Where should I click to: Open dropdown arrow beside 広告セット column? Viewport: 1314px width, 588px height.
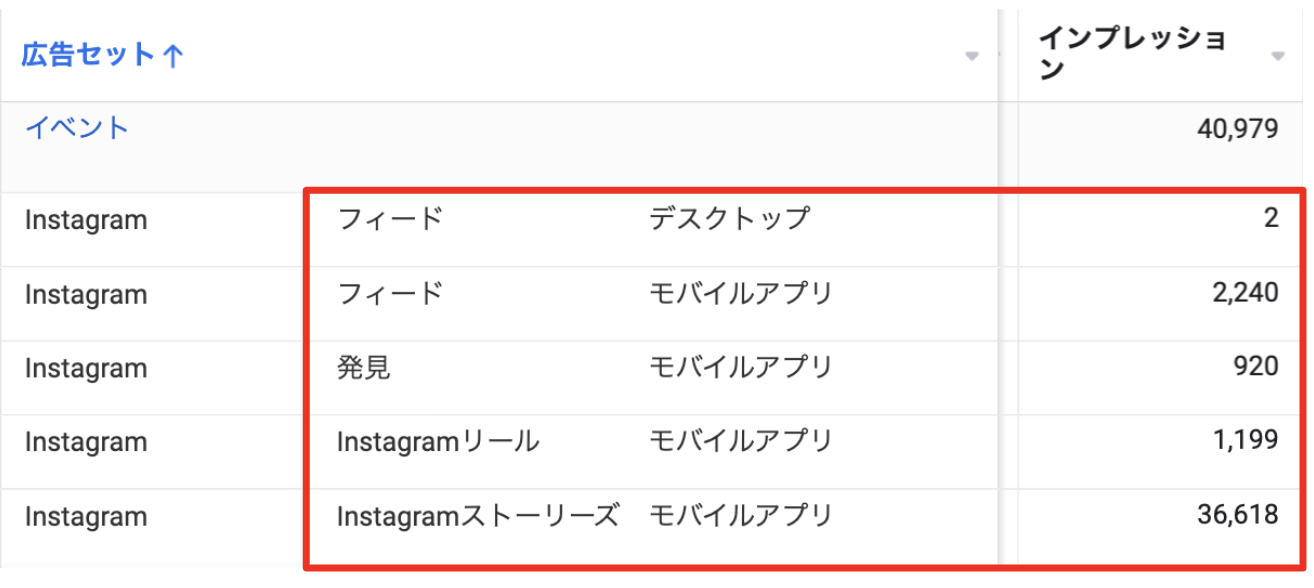971,57
